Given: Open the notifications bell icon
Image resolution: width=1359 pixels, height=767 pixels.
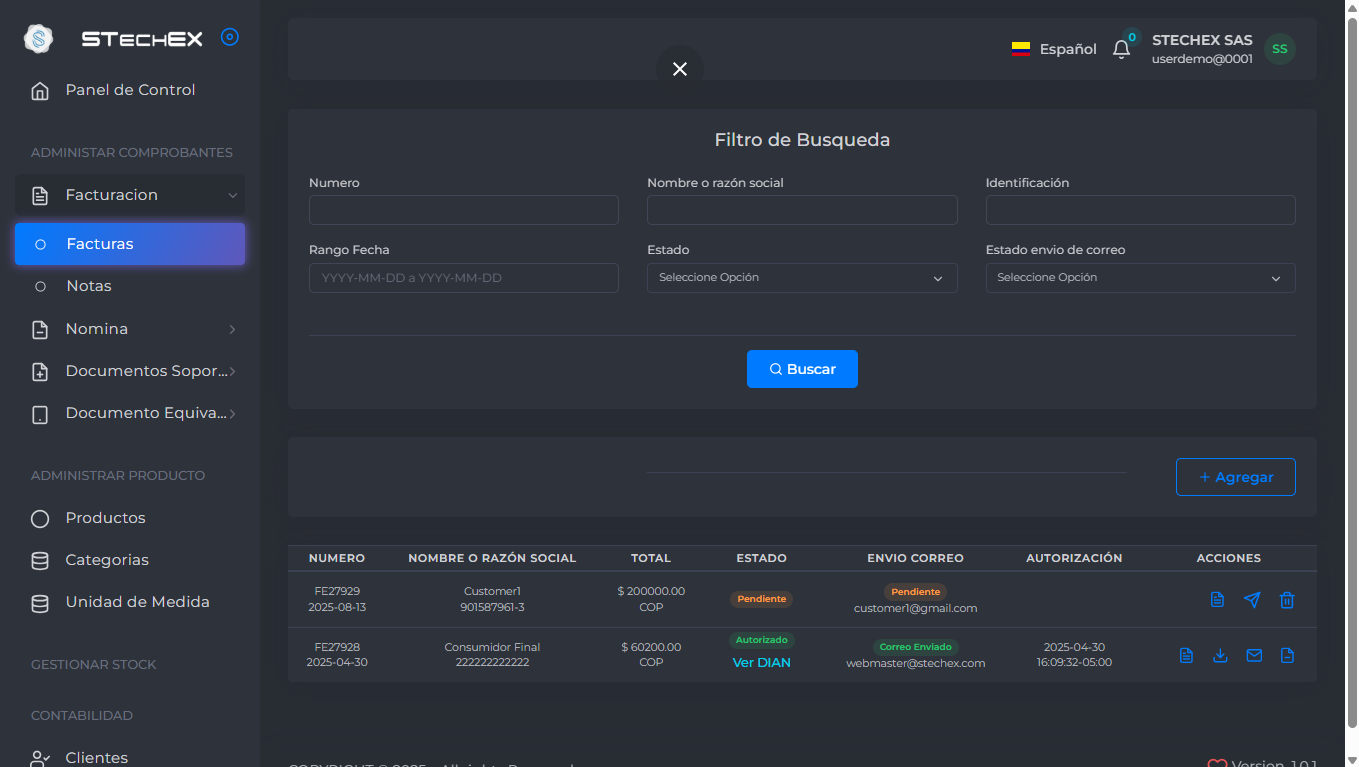Looking at the screenshot, I should point(1121,49).
